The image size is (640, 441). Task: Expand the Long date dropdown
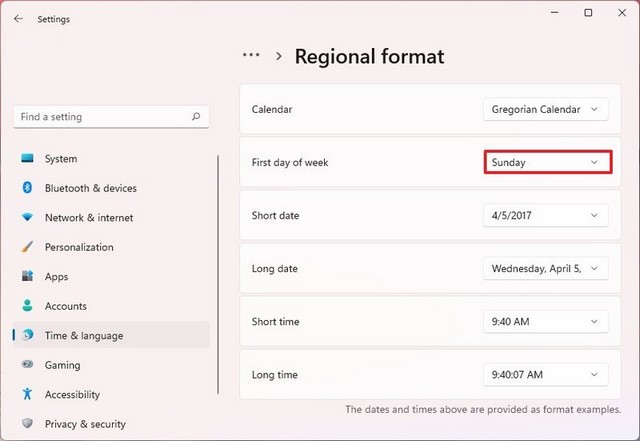point(546,268)
